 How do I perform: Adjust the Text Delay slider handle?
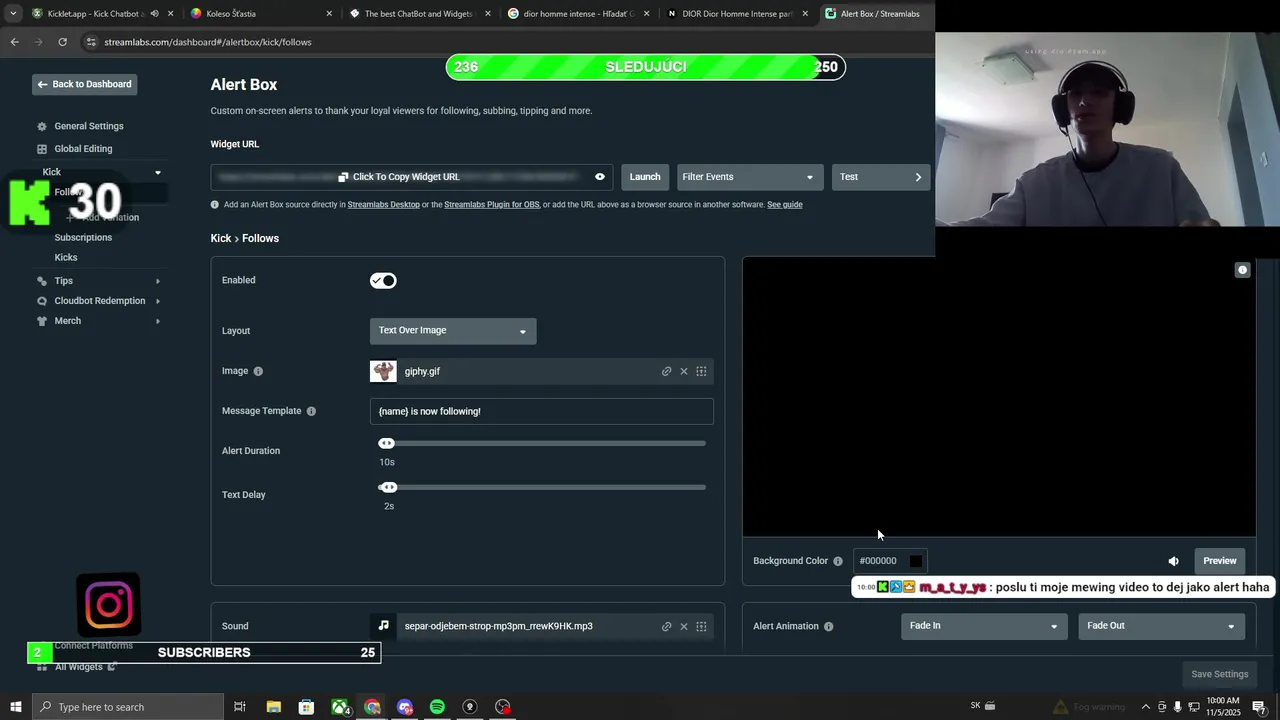389,487
